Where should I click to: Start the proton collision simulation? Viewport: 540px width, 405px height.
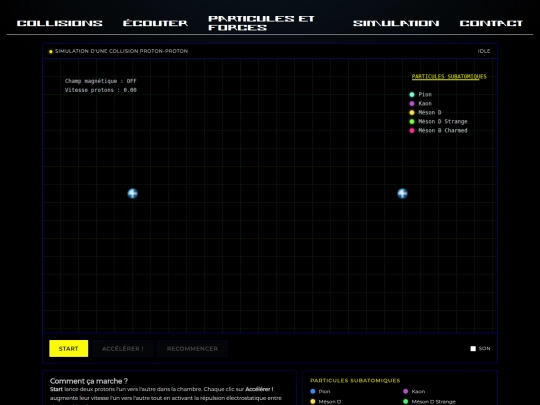tap(69, 349)
